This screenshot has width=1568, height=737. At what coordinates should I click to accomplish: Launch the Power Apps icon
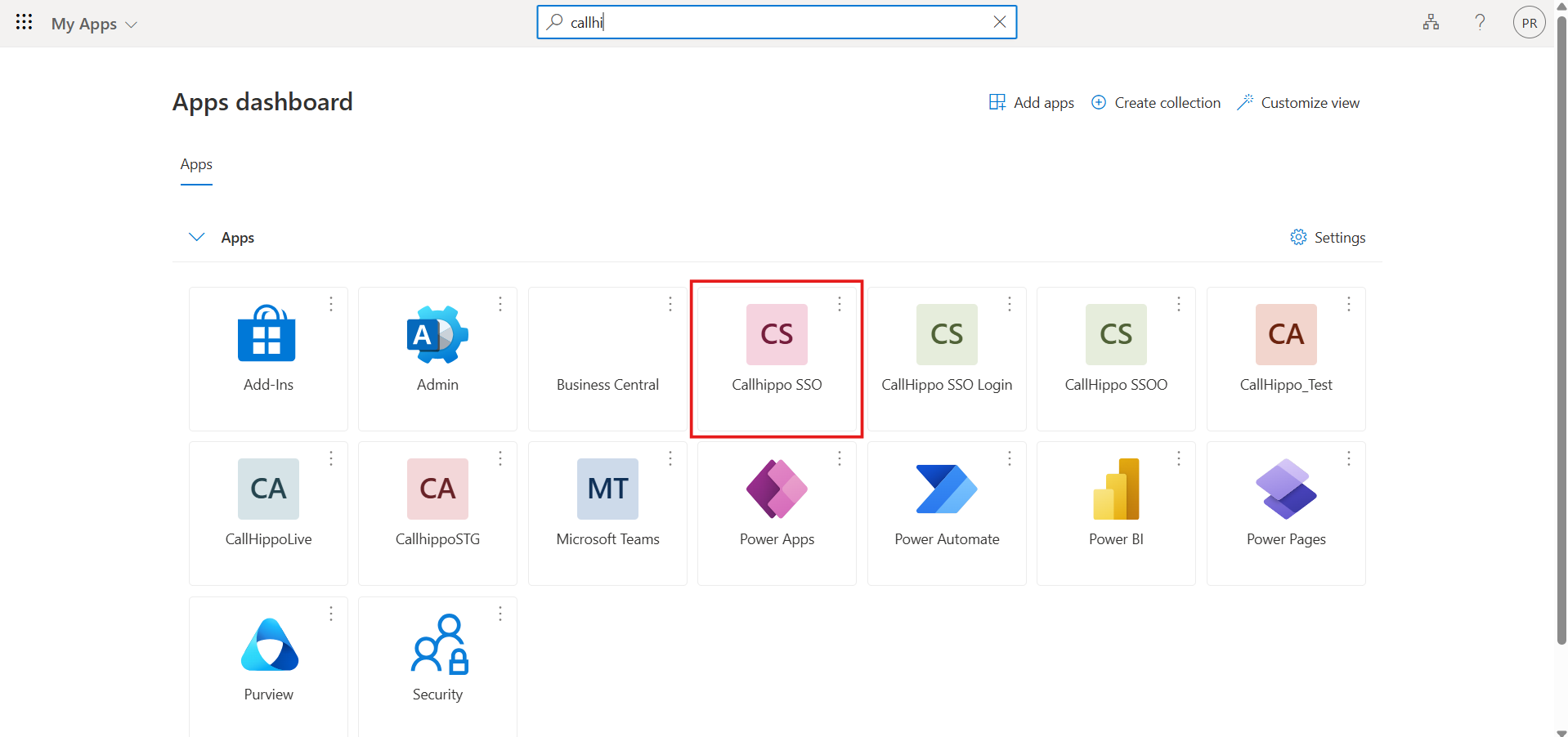pos(777,489)
